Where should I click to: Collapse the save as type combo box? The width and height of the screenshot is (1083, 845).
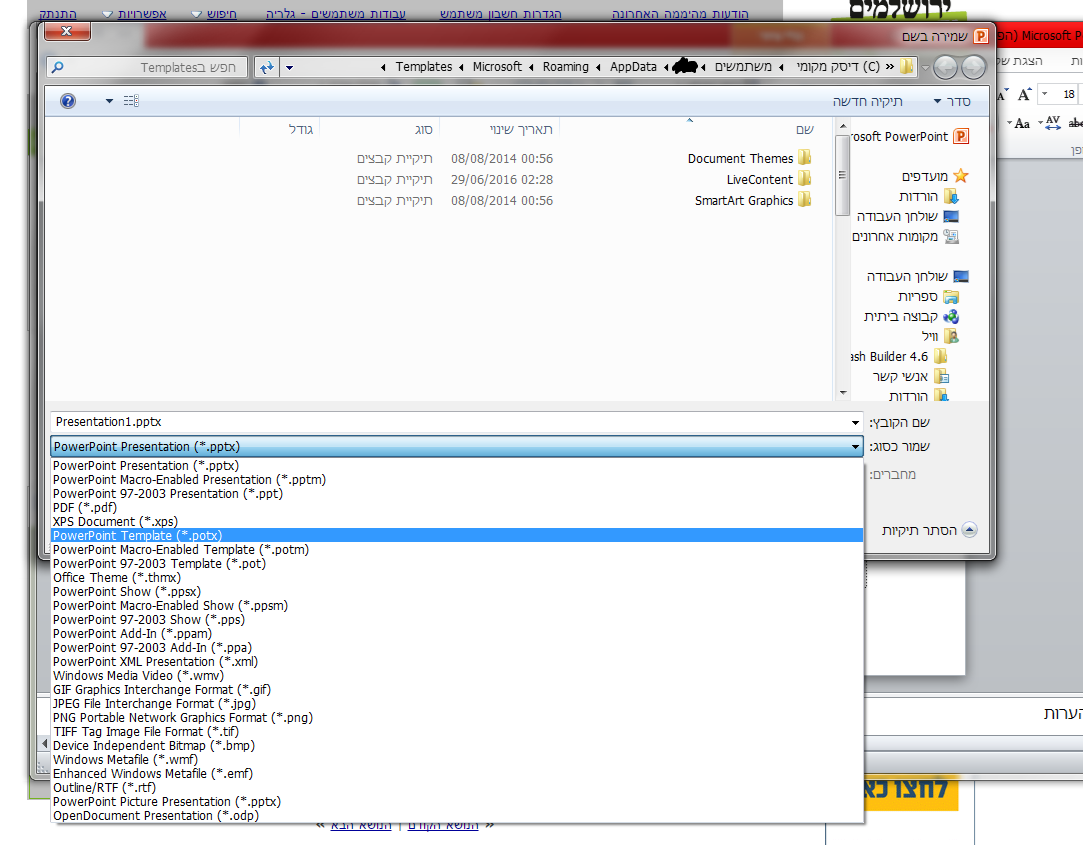pyautogui.click(x=855, y=447)
